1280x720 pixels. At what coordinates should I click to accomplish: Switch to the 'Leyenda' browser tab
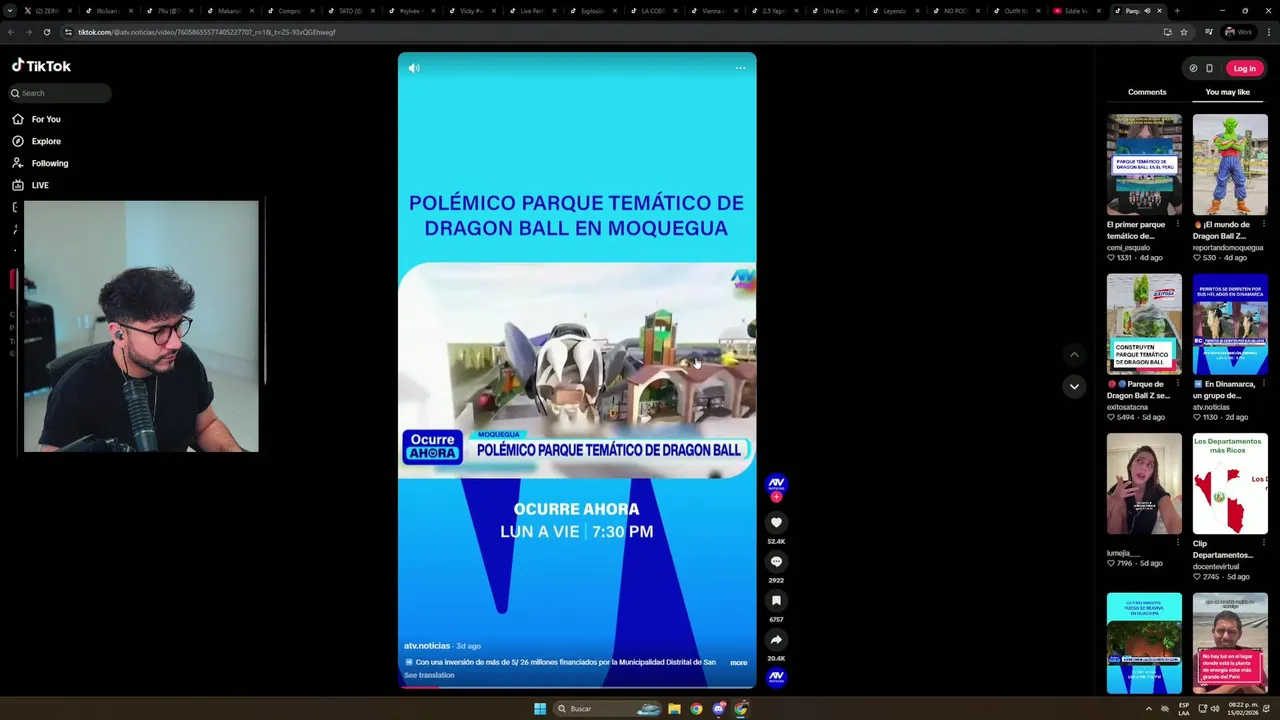tap(895, 11)
